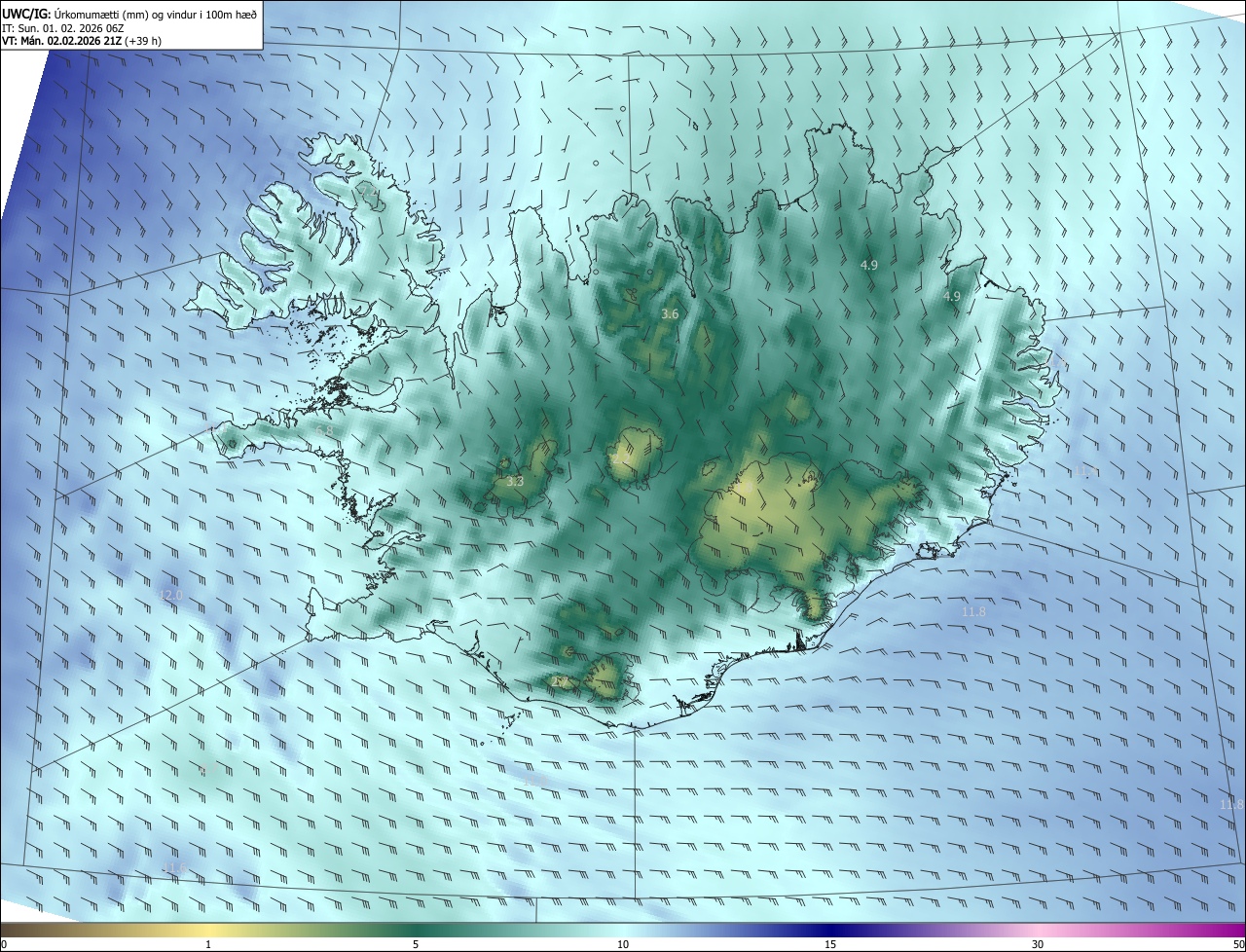Screen dimensions: 1246x952
Task: Click the "0" tick on the colour scale
Action: (x=3, y=944)
